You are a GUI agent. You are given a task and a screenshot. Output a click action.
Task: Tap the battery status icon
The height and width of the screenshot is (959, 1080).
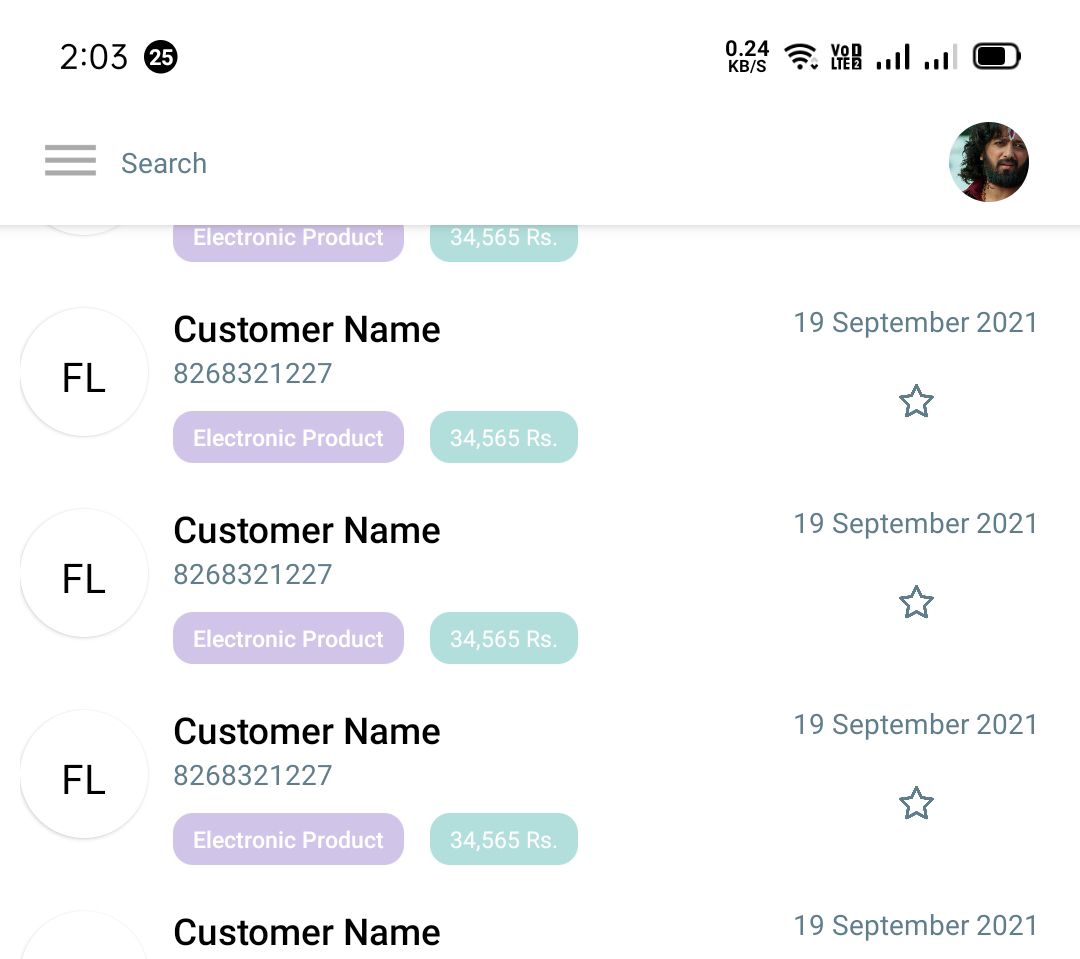[x=996, y=57]
